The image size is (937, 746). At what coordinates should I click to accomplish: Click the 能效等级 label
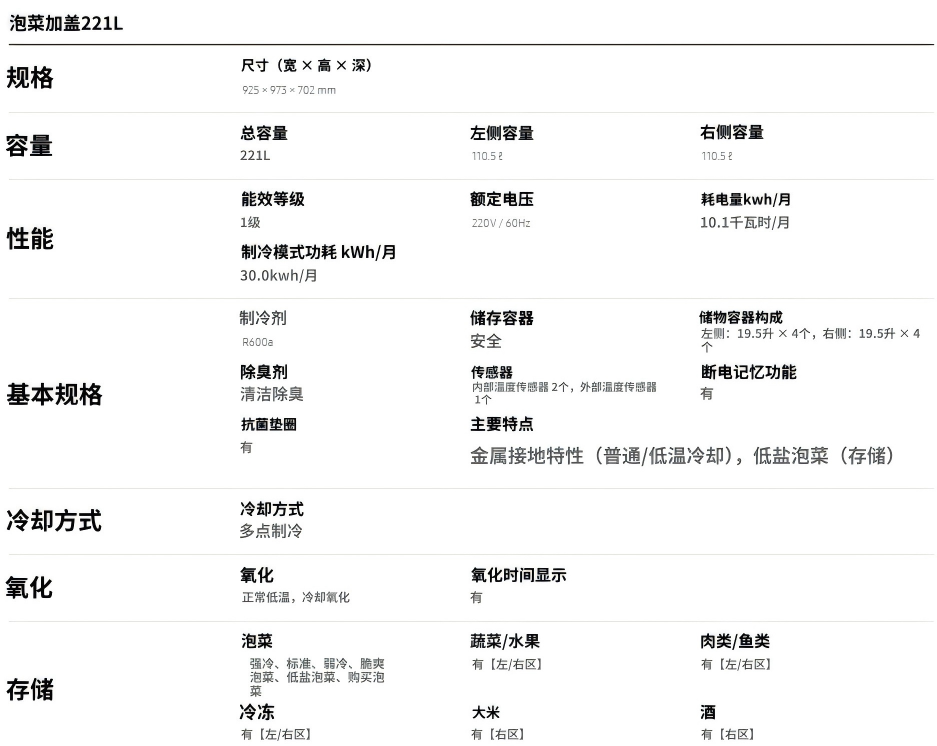coord(273,199)
